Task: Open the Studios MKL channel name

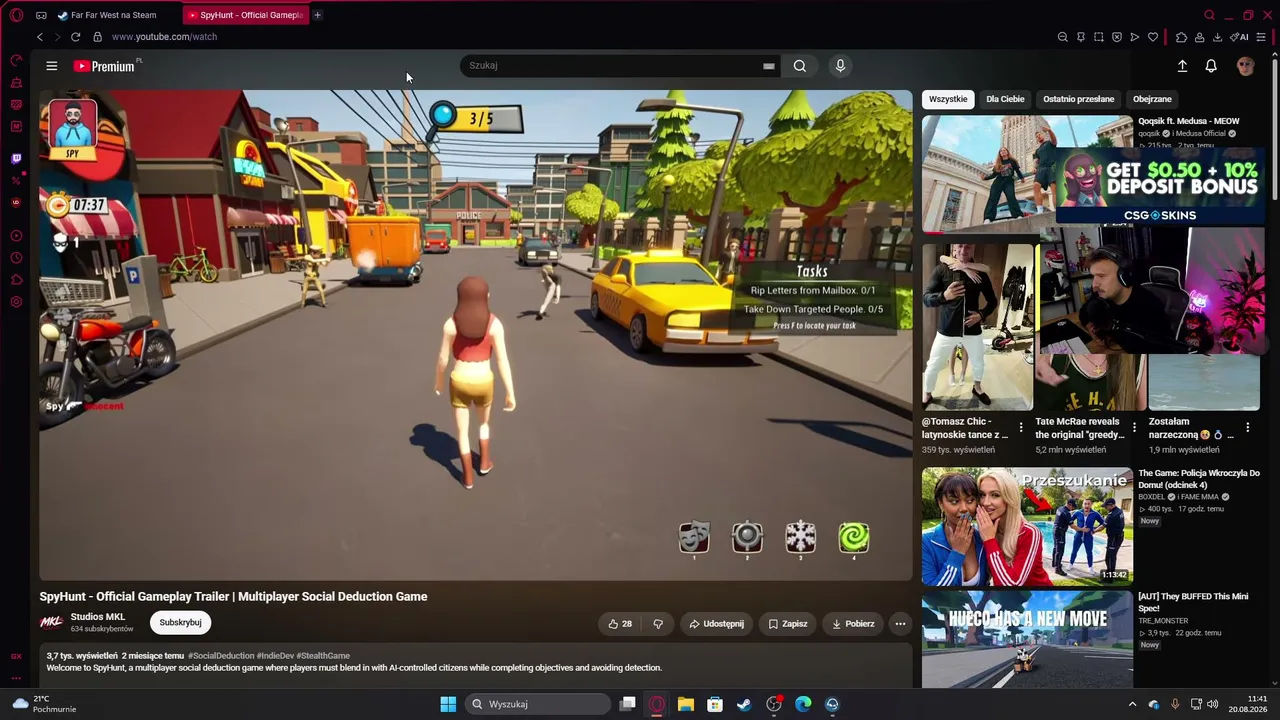Action: [98, 617]
